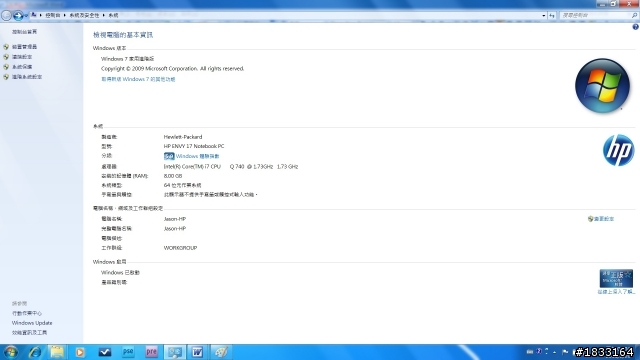The height and width of the screenshot is (360, 640).
Task: Open the address bar history dropdown arrow
Action: [x=544, y=16]
